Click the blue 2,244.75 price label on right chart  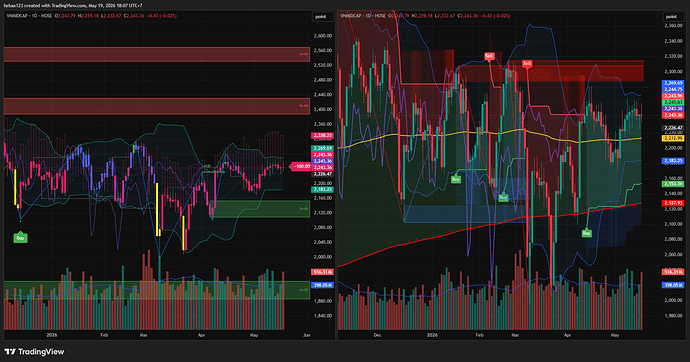(673, 89)
